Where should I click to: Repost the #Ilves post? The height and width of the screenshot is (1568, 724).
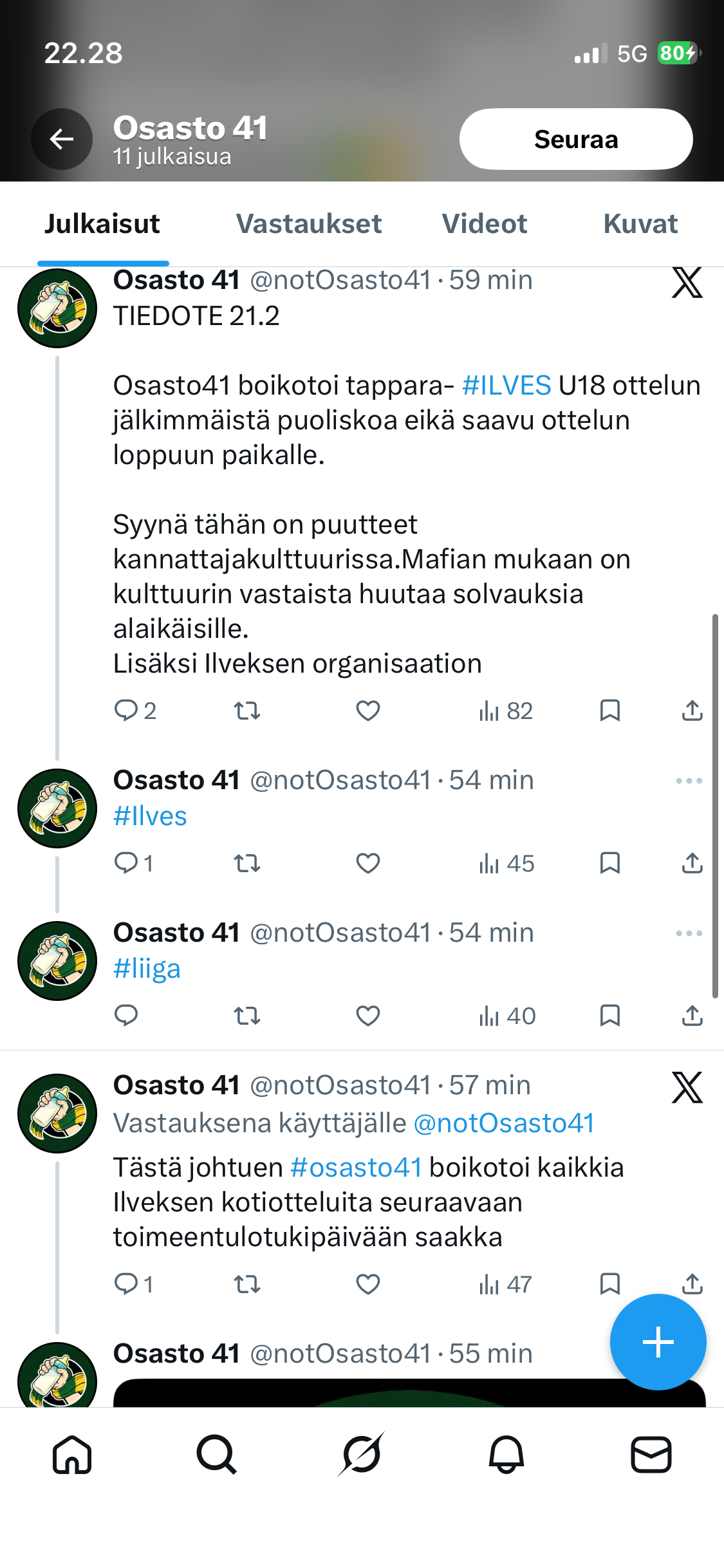[247, 863]
